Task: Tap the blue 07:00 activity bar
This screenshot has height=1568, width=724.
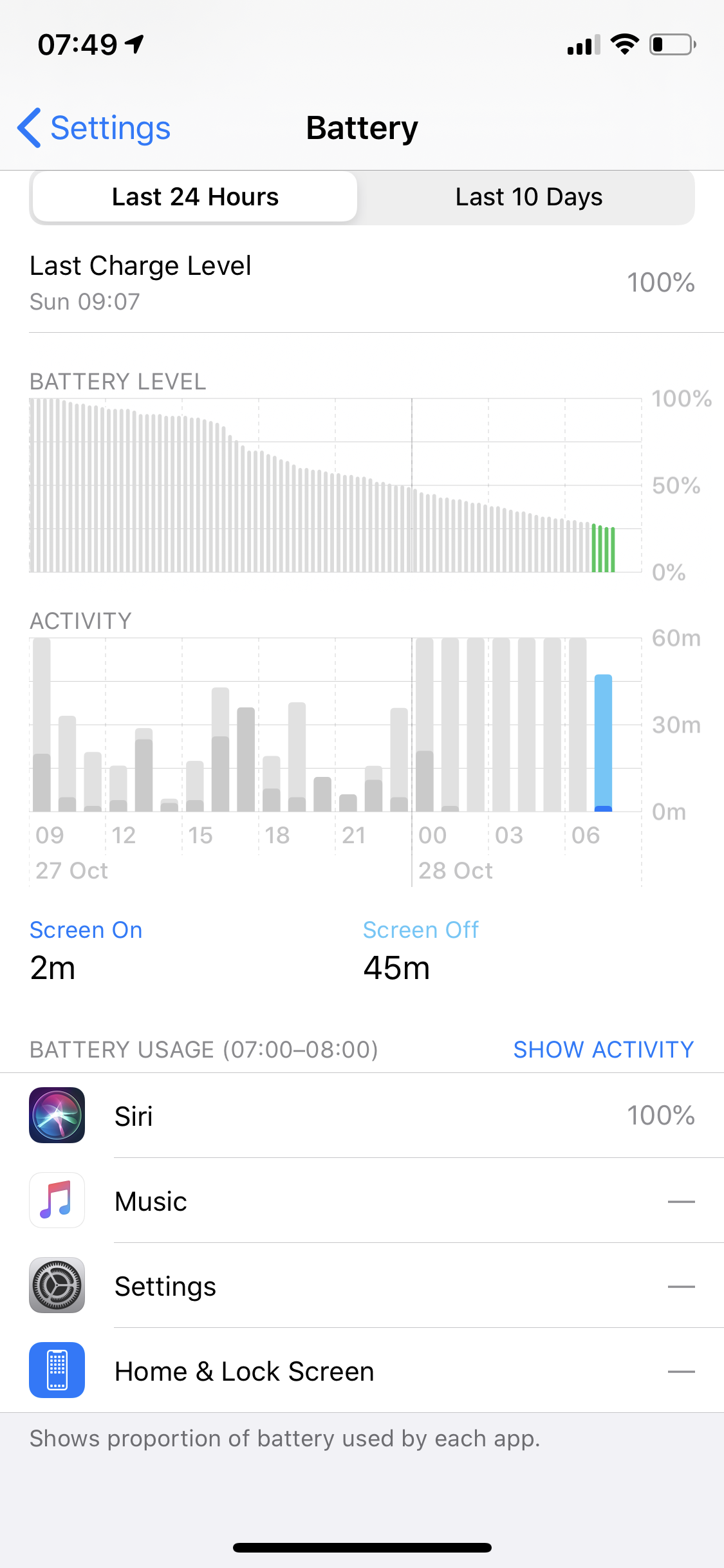Action: 603,742
